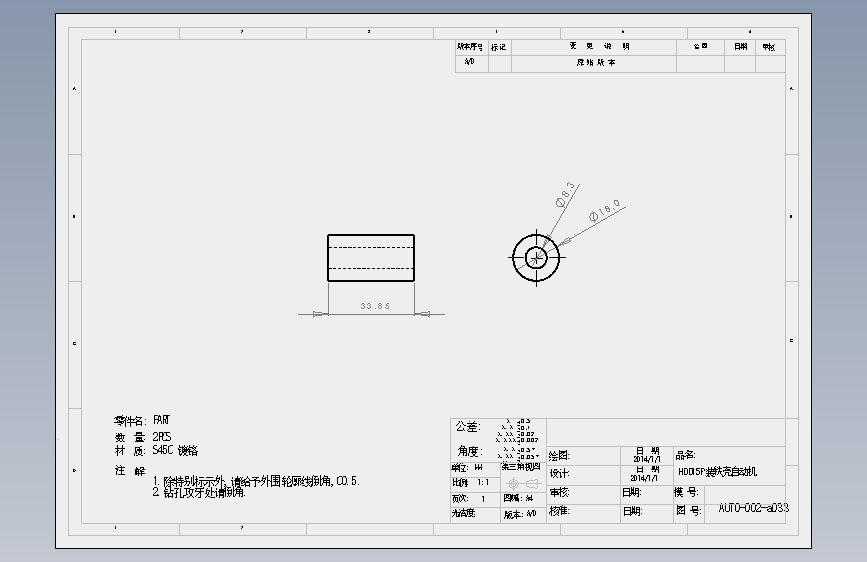The width and height of the screenshot is (867, 562).
Task: Click the 图号: label
Action: coord(688,511)
